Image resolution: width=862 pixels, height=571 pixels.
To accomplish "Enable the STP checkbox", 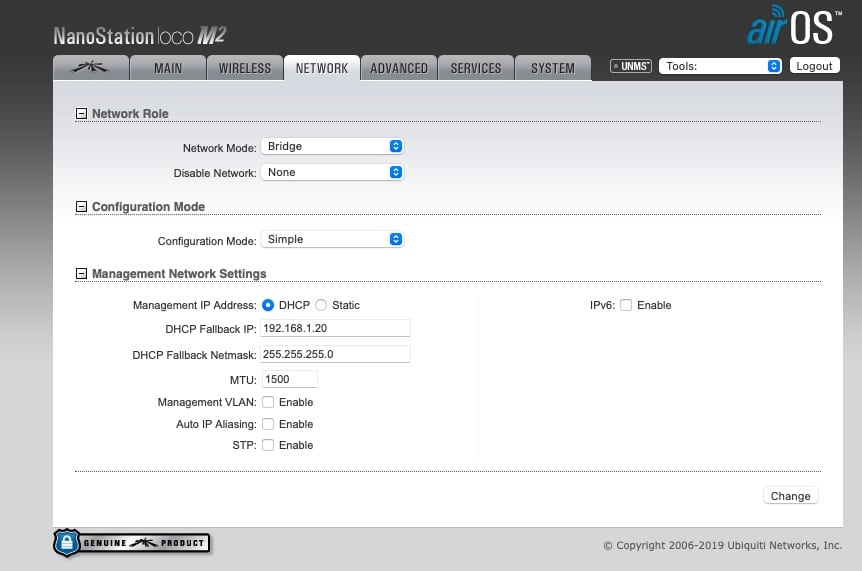I will (x=268, y=445).
